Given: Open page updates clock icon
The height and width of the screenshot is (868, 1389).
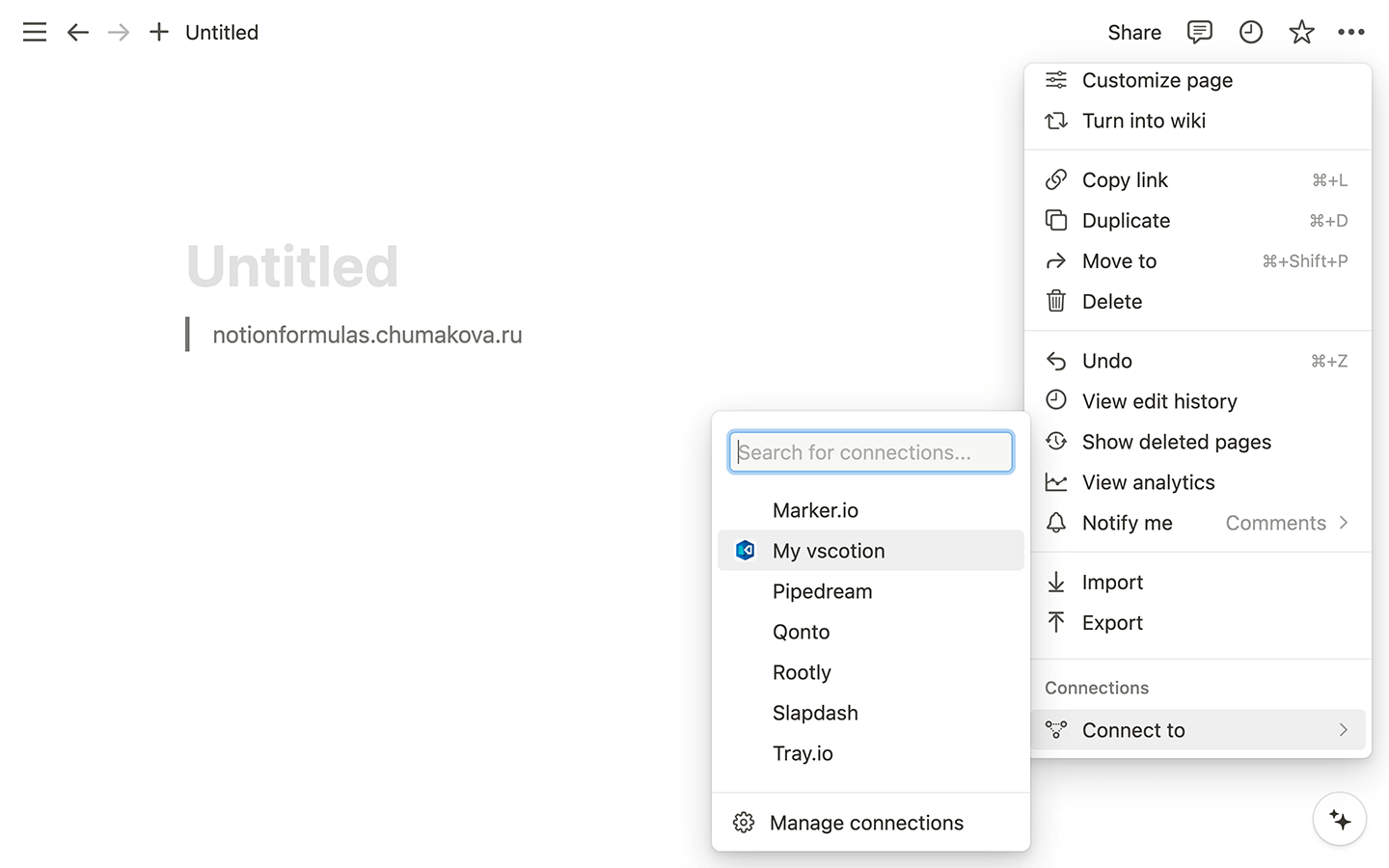Looking at the screenshot, I should pyautogui.click(x=1251, y=32).
